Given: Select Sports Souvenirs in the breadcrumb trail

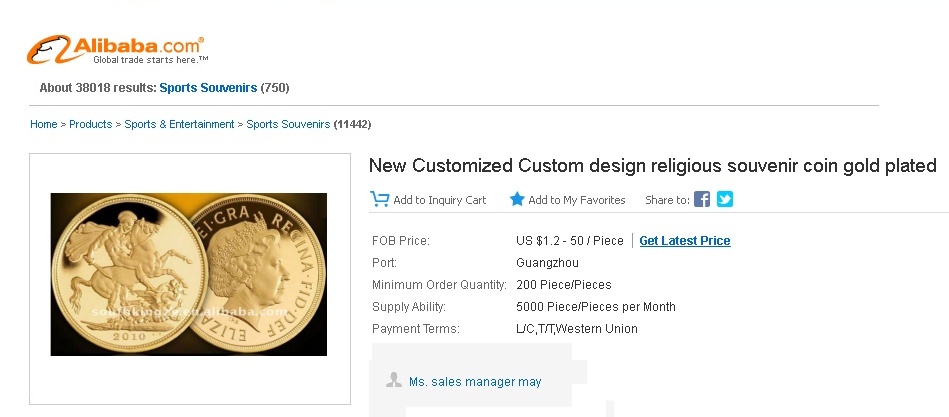Looking at the screenshot, I should tap(288, 124).
